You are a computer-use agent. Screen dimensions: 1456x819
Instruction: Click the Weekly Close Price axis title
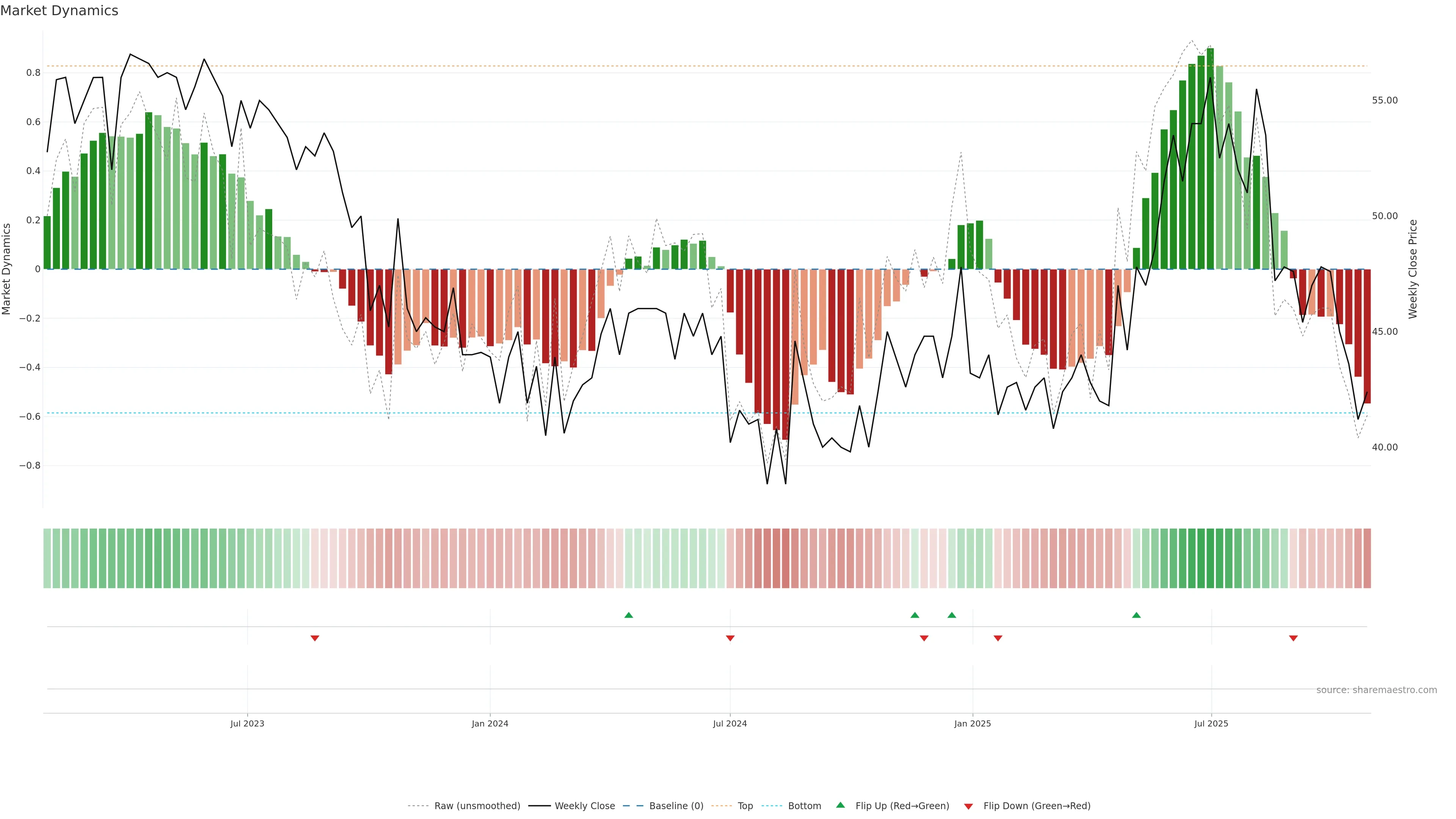1412,269
